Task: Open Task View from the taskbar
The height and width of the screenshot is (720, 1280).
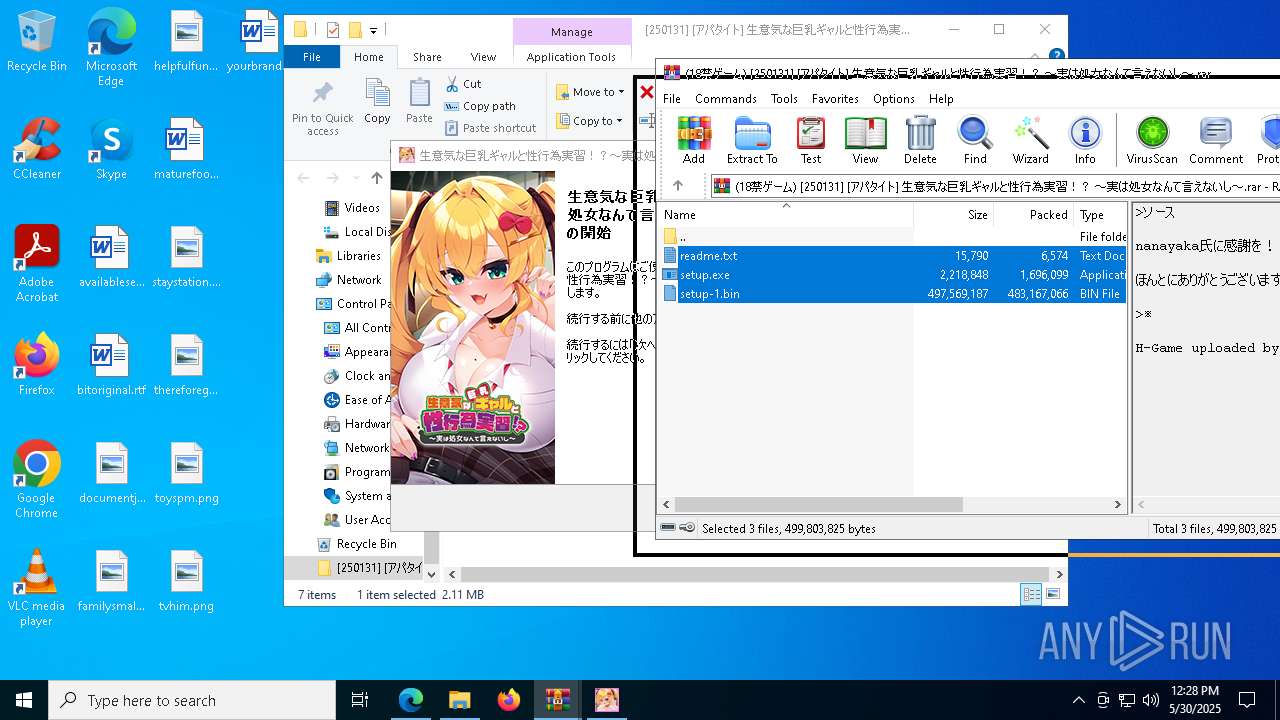Action: point(360,700)
